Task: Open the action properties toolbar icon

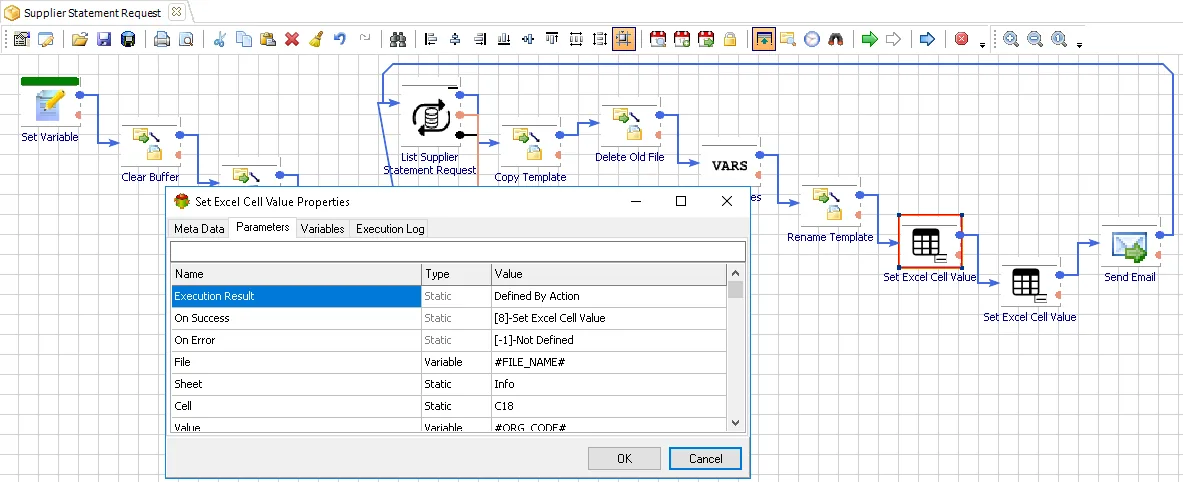Action: coord(22,39)
